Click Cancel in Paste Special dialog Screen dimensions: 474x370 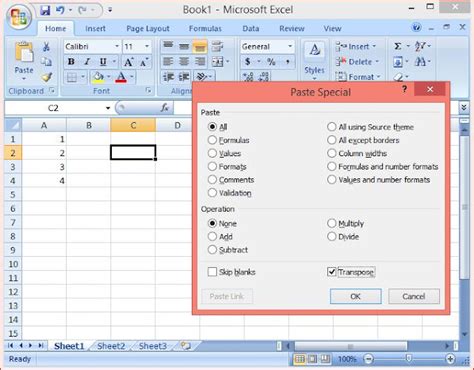pos(414,296)
